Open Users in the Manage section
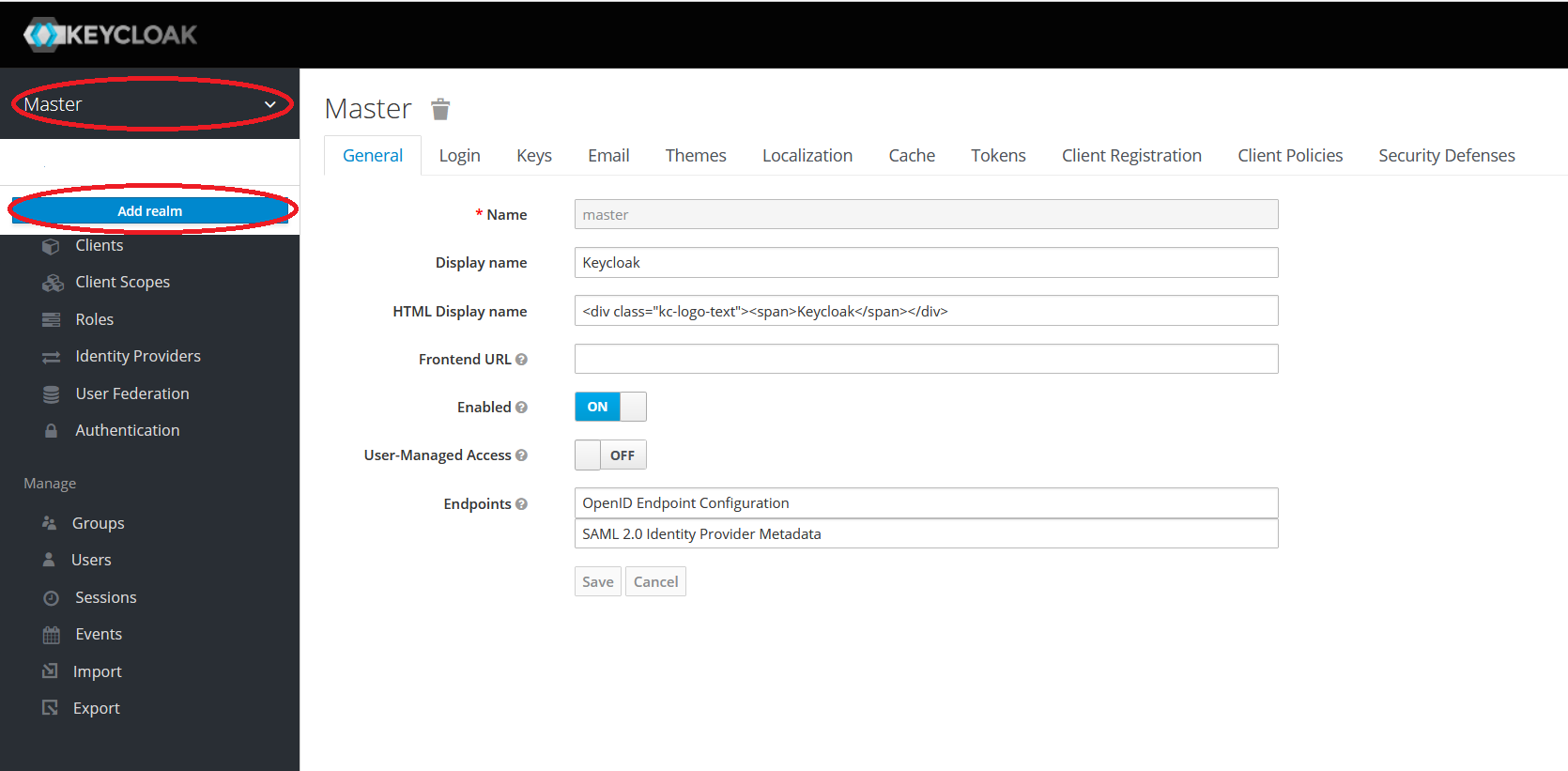 pyautogui.click(x=91, y=561)
